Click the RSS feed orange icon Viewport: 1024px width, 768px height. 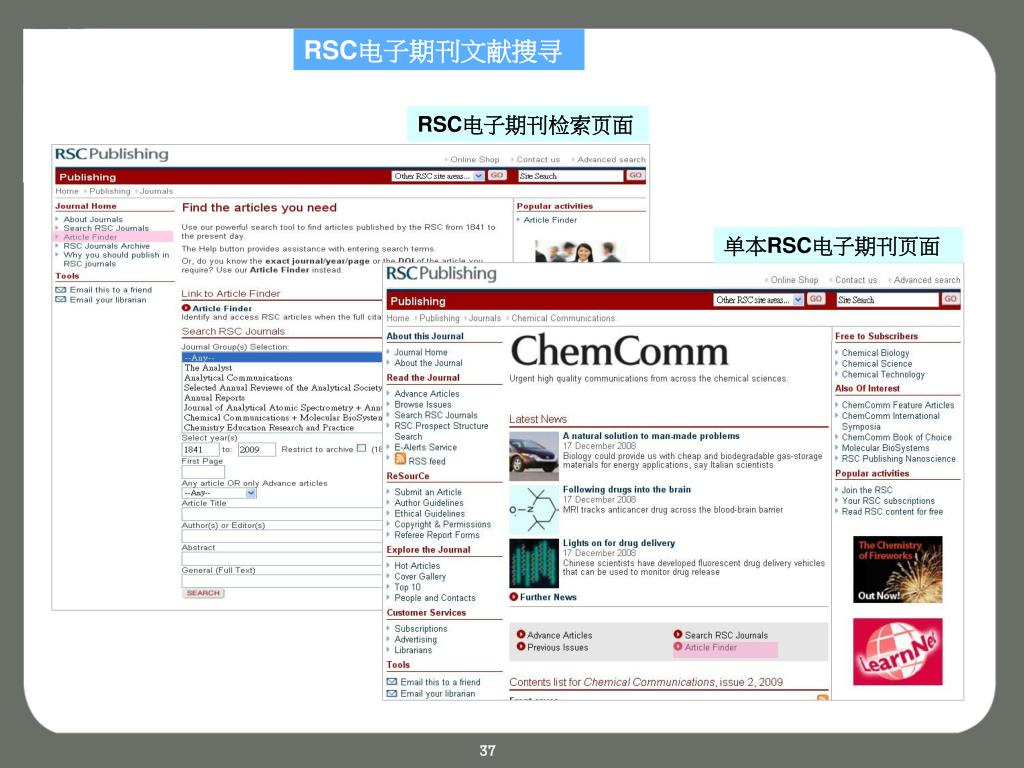click(400, 458)
